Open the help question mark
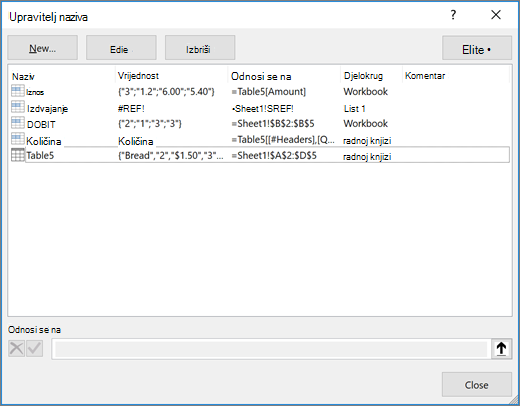The height and width of the screenshot is (406, 520). (x=453, y=15)
